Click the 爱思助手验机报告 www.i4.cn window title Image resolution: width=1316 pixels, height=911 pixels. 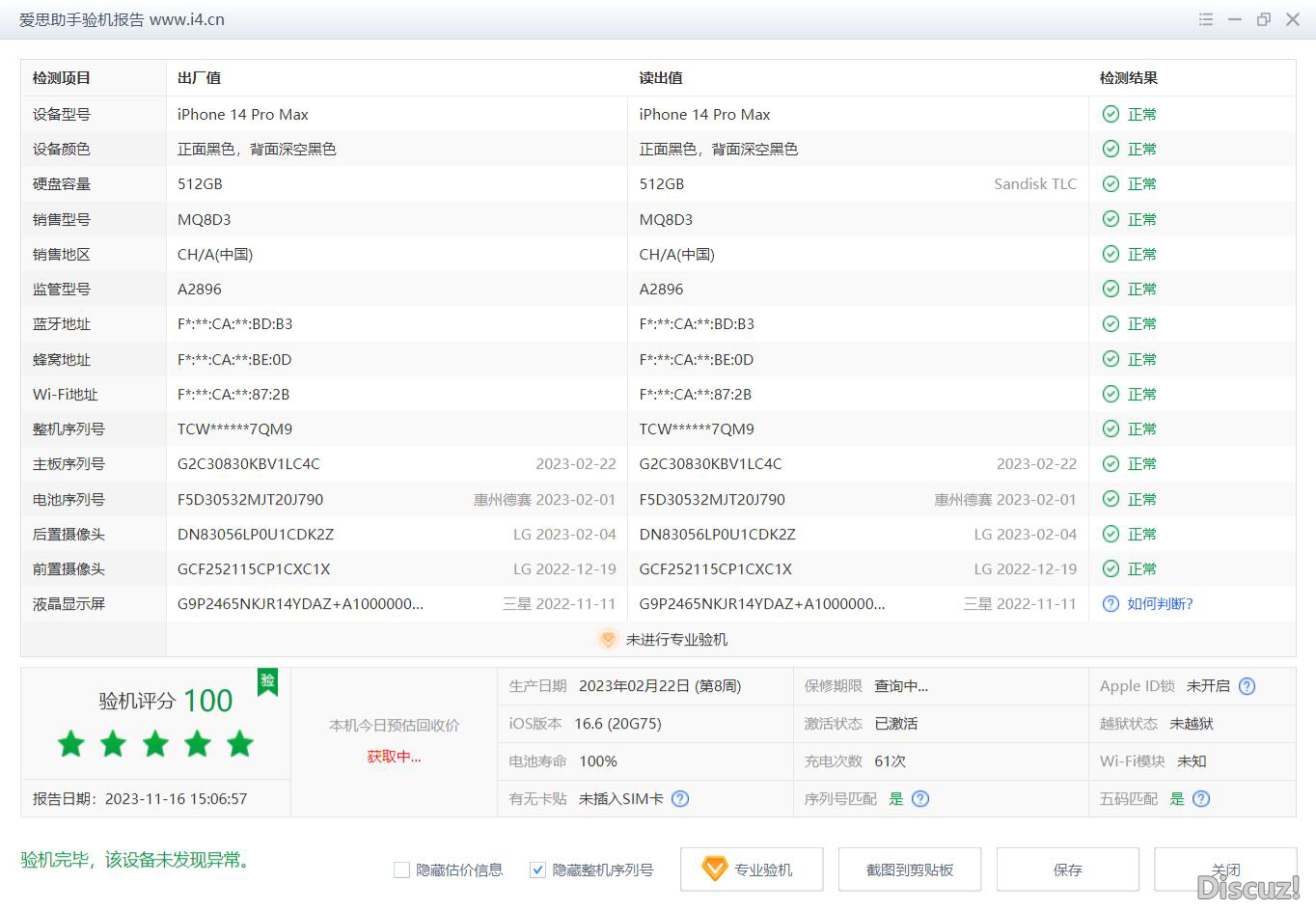[122, 19]
